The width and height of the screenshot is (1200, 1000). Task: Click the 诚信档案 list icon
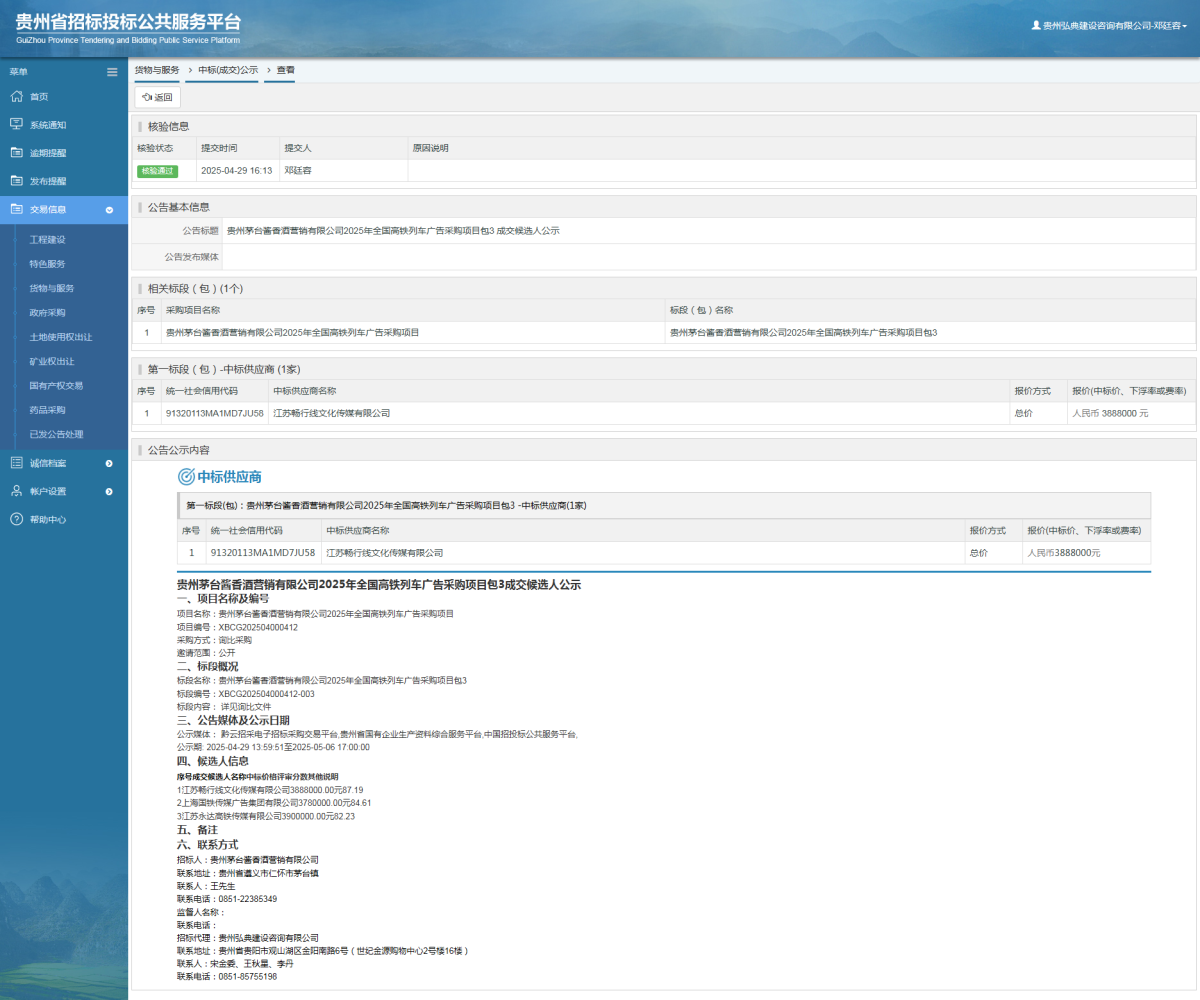tap(16, 463)
